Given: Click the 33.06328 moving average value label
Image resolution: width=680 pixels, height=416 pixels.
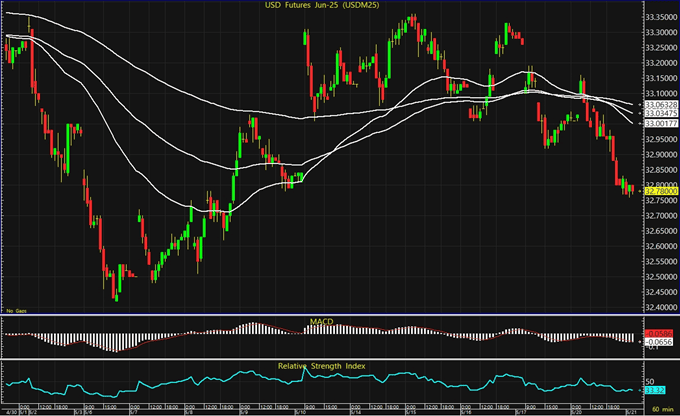Looking at the screenshot, I should click(x=658, y=104).
